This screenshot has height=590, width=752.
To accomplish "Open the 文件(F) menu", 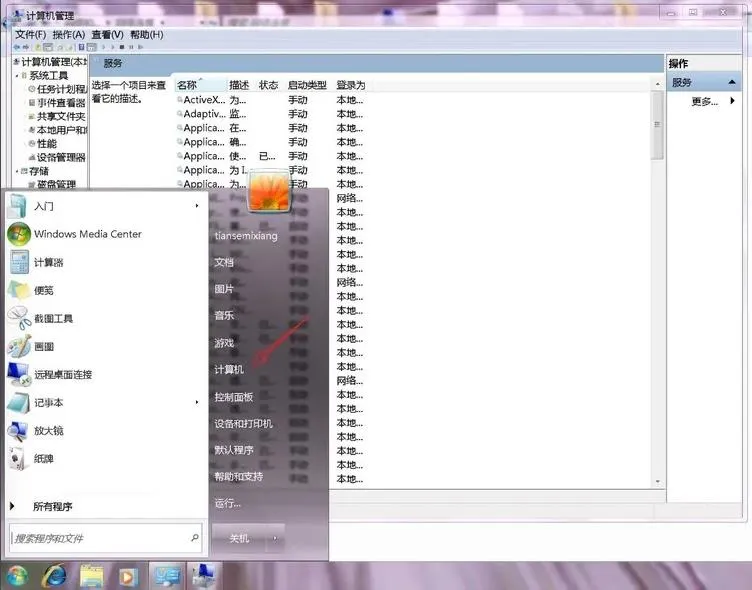I will [x=31, y=35].
